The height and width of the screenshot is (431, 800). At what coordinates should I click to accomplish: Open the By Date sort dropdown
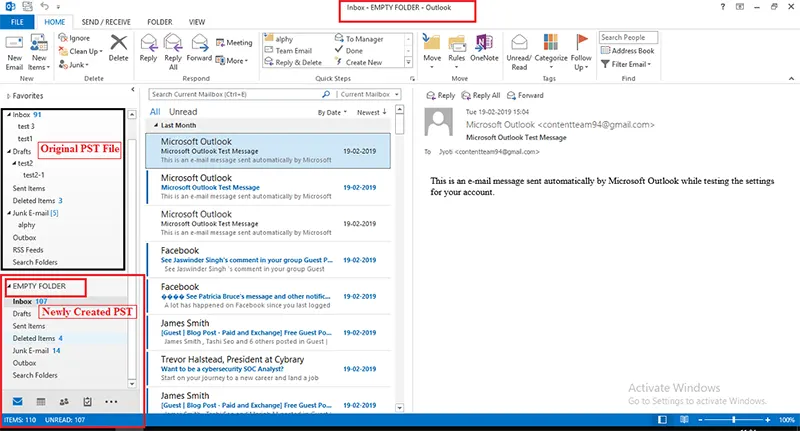pyautogui.click(x=332, y=112)
